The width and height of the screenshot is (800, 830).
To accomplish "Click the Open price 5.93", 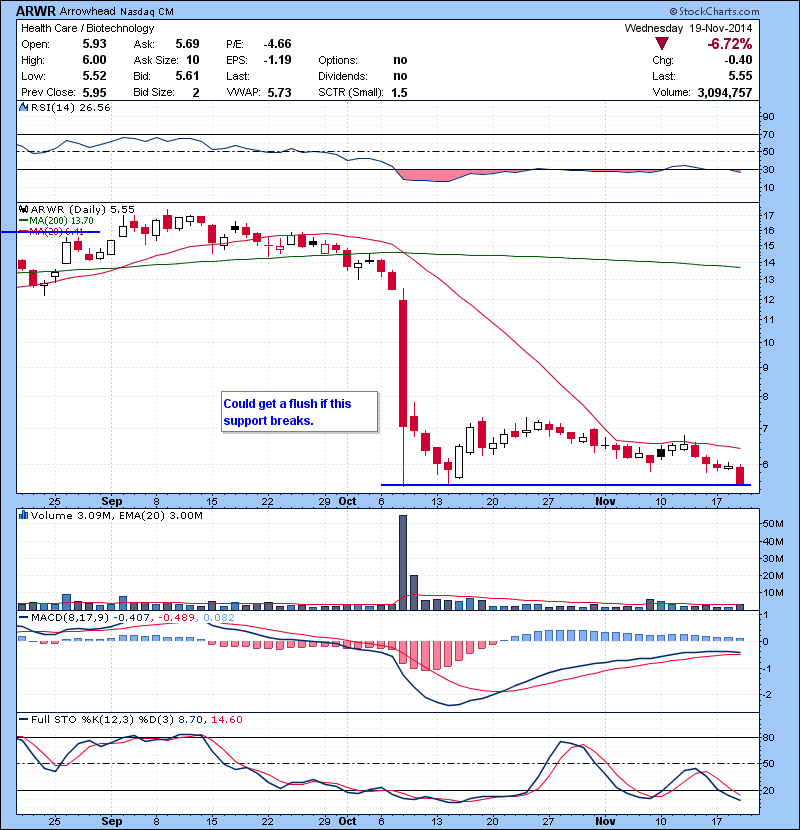I will click(94, 44).
